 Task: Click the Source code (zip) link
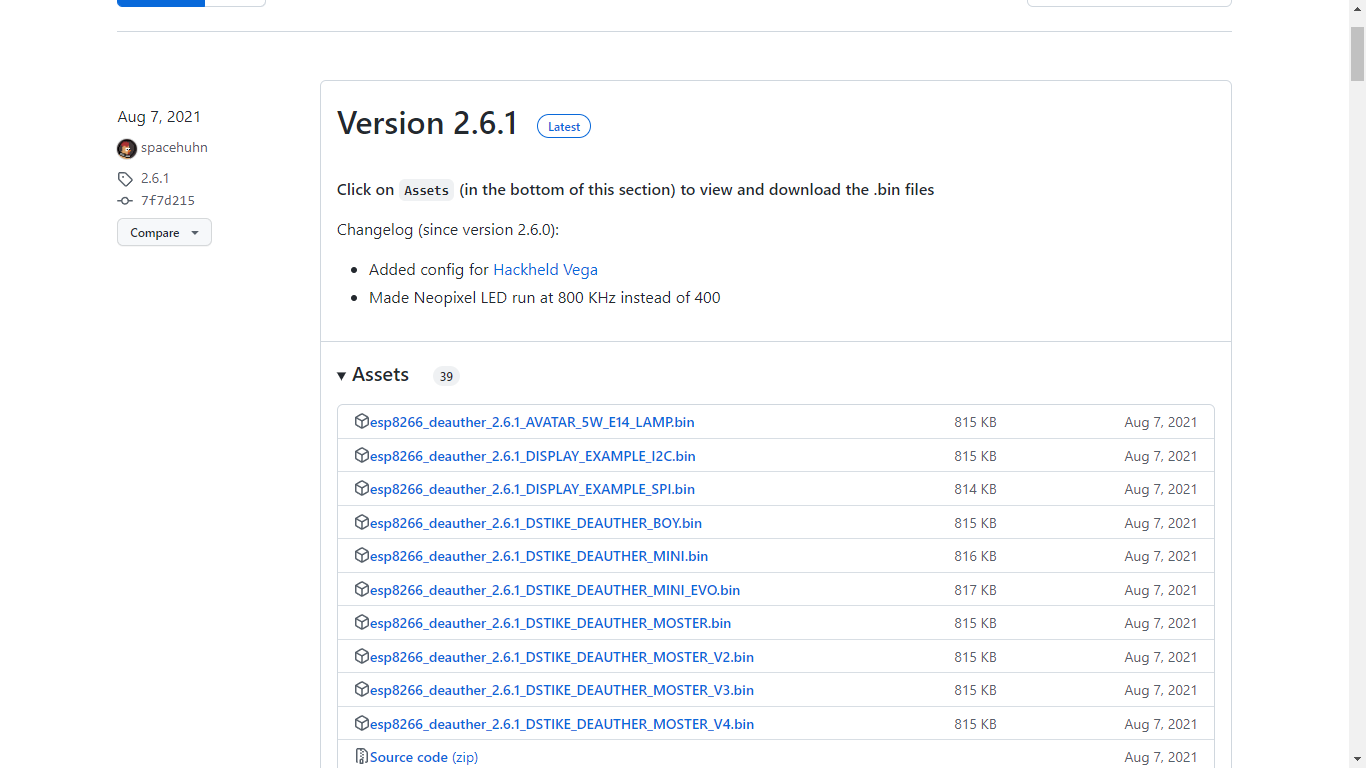pos(410,757)
